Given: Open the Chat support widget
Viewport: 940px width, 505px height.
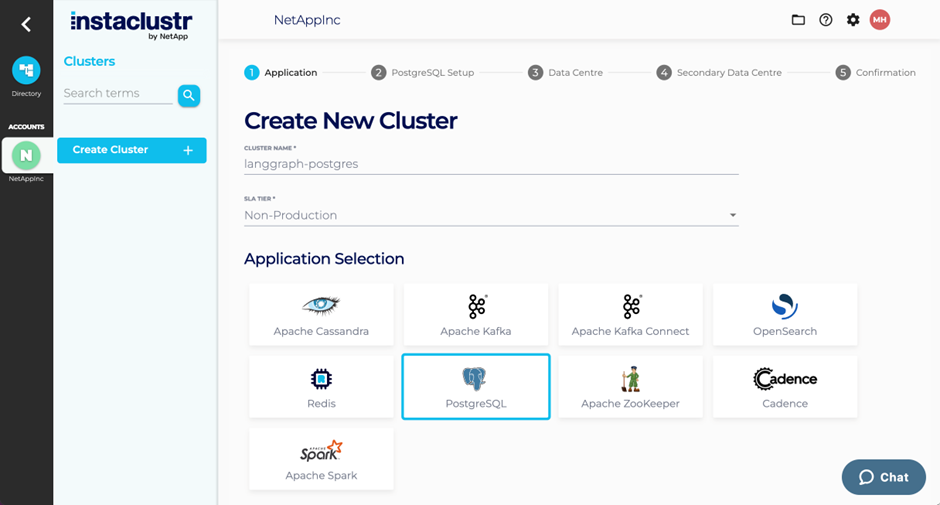Looking at the screenshot, I should pos(884,477).
